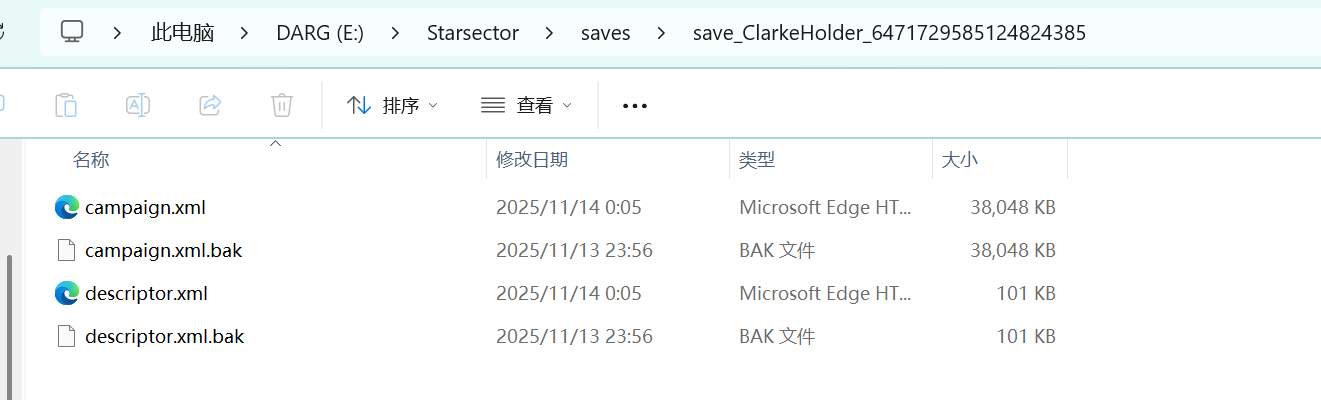This screenshot has width=1321, height=400.
Task: Open the 查看 view dropdown
Action: 526,105
